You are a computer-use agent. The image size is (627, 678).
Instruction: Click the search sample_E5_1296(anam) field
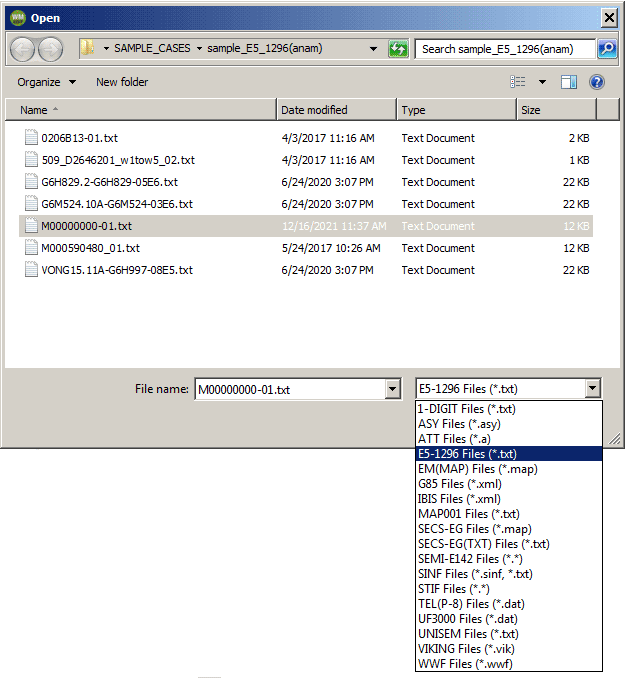pos(505,49)
